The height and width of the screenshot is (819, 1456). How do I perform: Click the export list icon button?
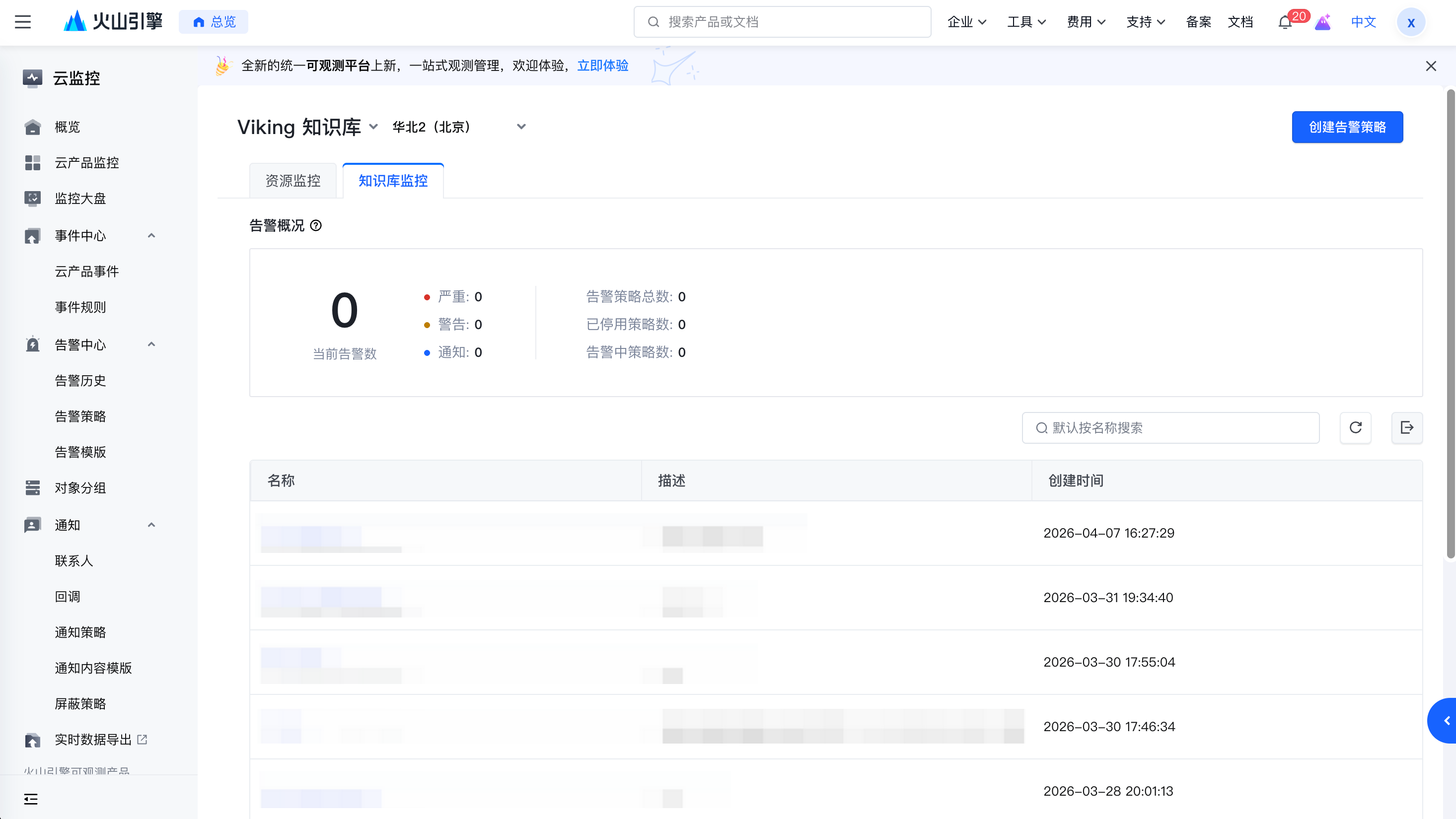point(1407,427)
